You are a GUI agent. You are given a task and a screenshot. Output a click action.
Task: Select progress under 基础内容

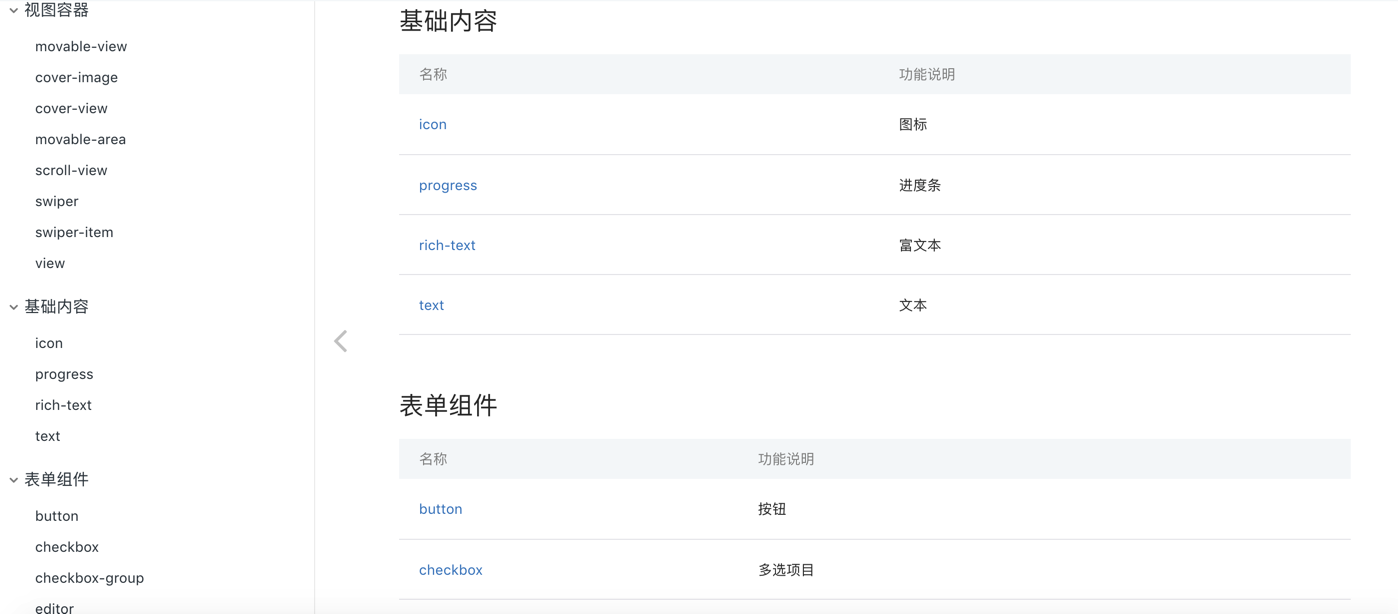click(63, 374)
